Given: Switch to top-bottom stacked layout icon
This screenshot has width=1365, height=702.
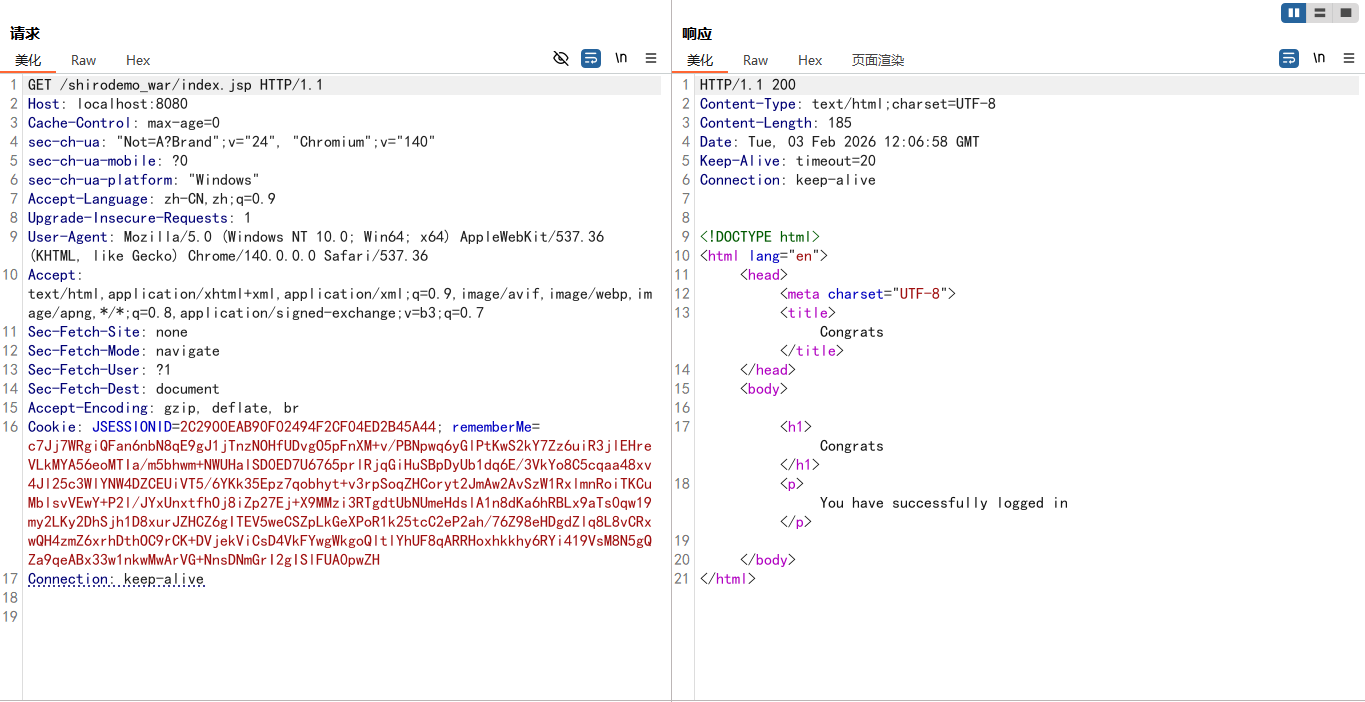Looking at the screenshot, I should (1320, 13).
